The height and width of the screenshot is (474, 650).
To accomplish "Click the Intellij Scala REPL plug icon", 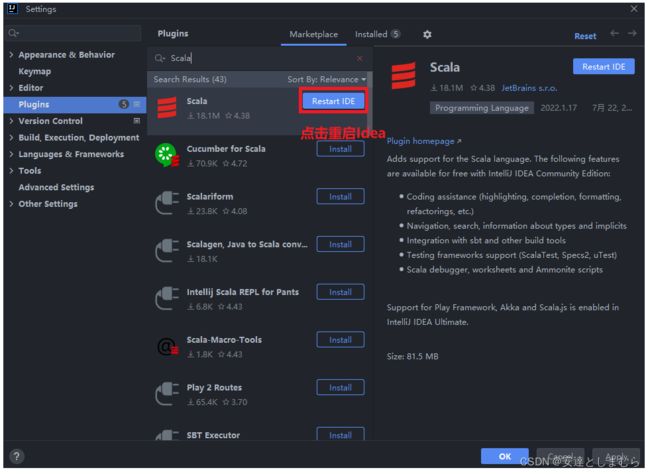I will coord(167,298).
